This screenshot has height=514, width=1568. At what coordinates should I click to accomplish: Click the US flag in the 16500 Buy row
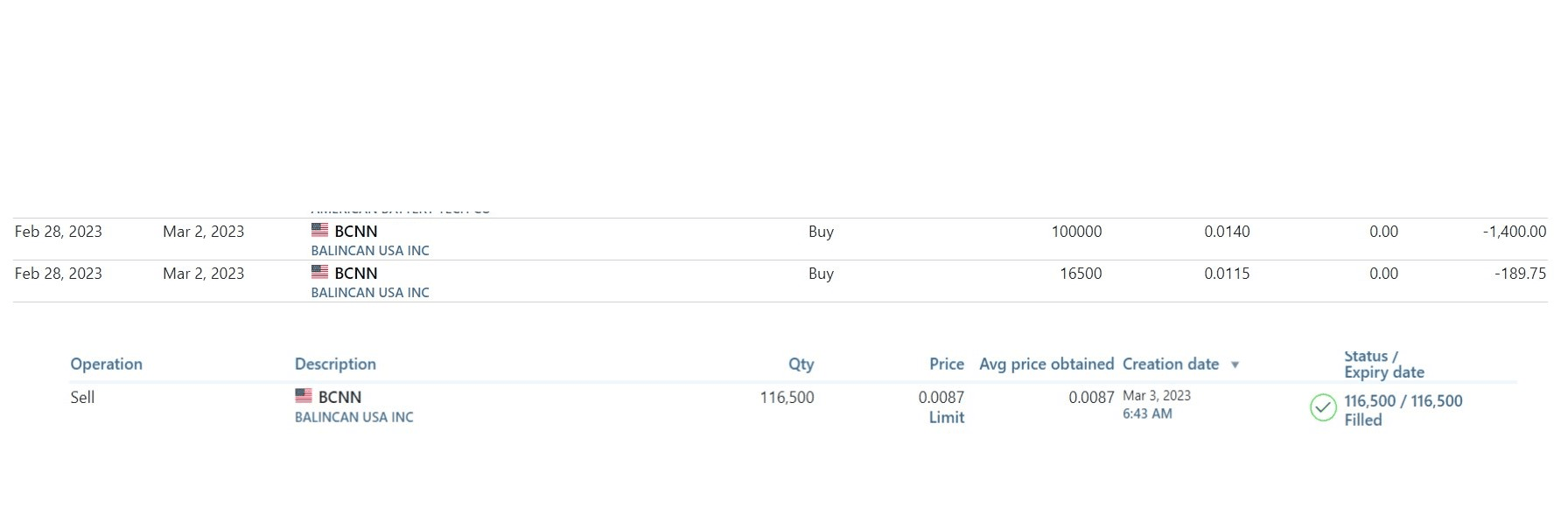[x=320, y=272]
